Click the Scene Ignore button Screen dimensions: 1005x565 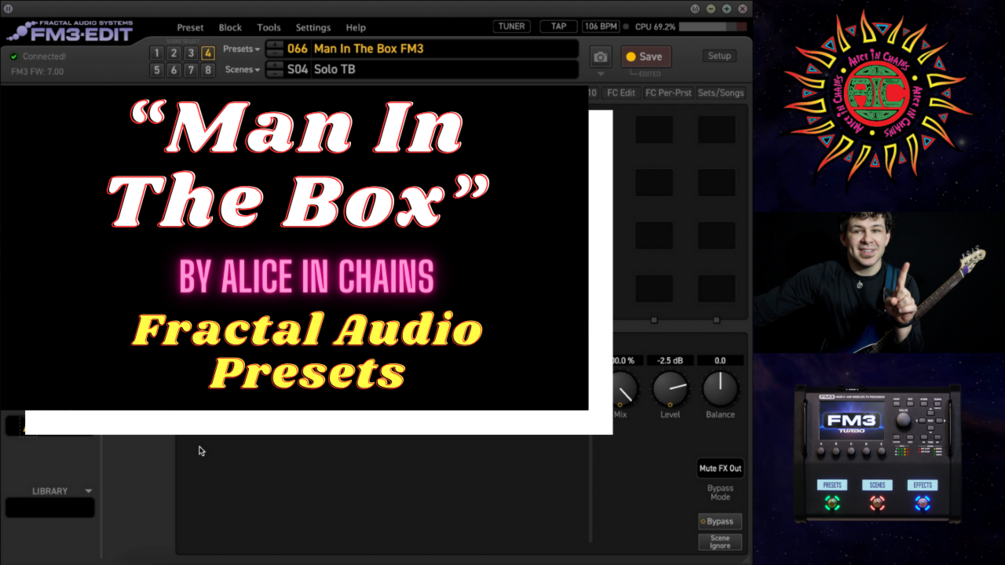(720, 542)
